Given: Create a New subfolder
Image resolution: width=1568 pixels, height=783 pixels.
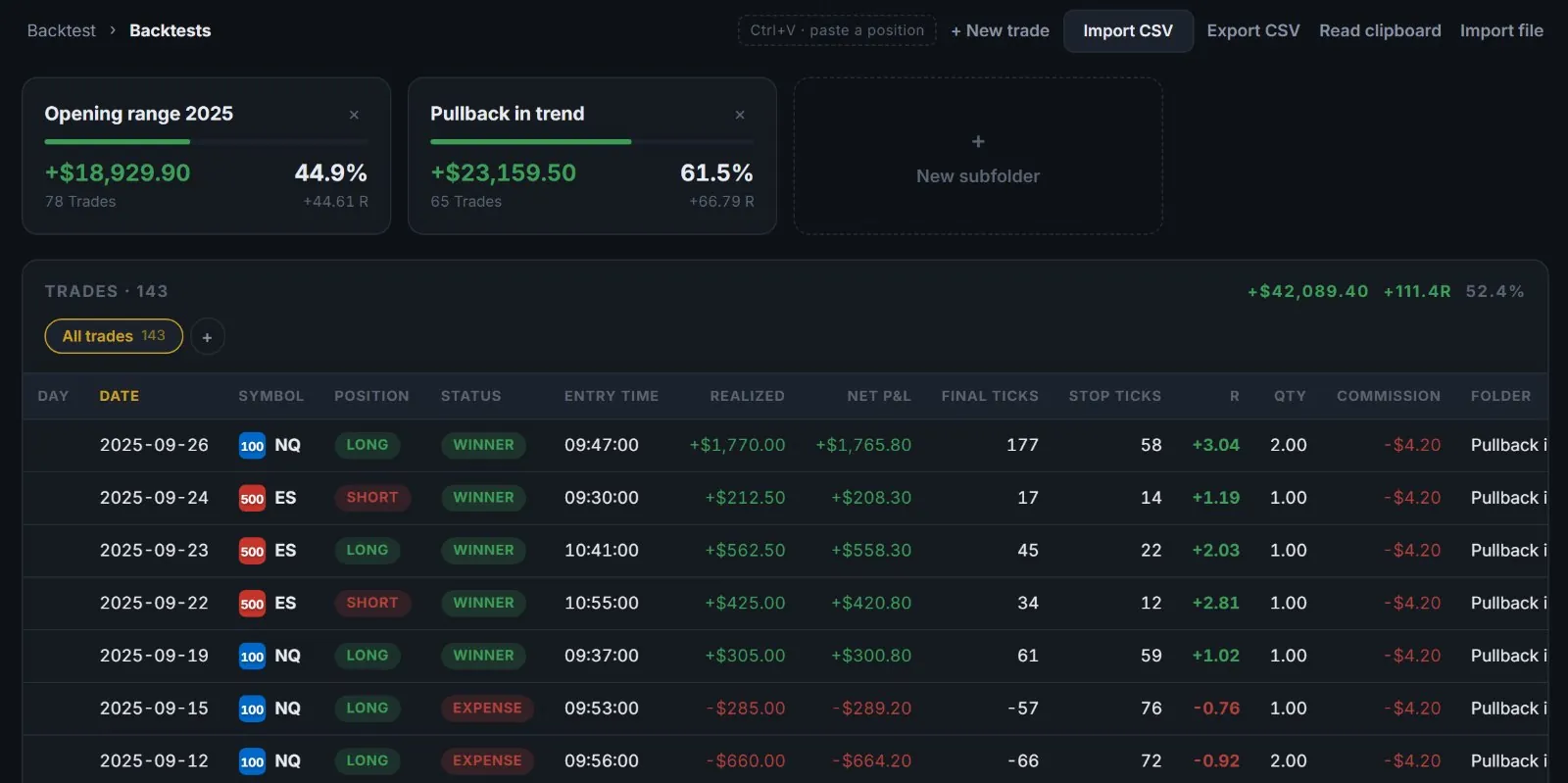Looking at the screenshot, I should point(978,157).
